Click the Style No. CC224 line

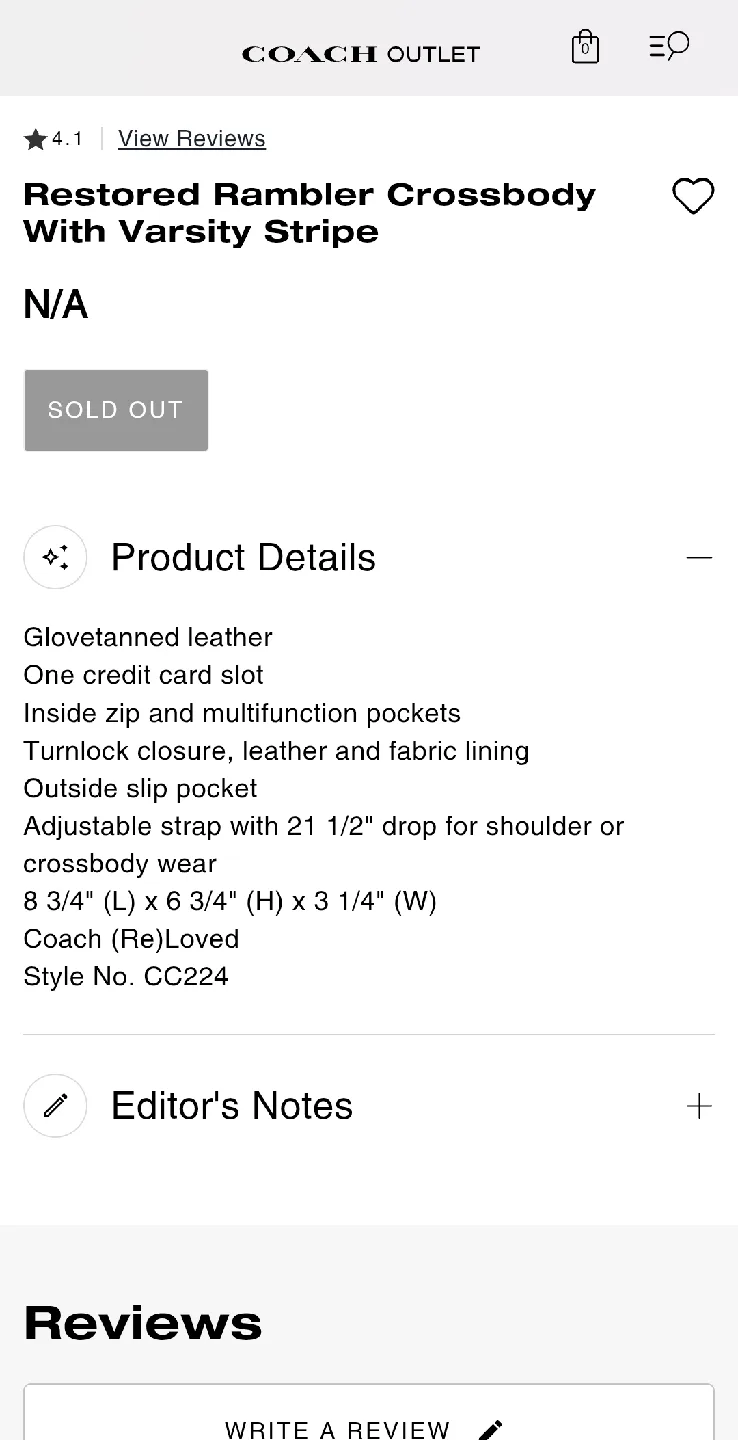point(126,976)
